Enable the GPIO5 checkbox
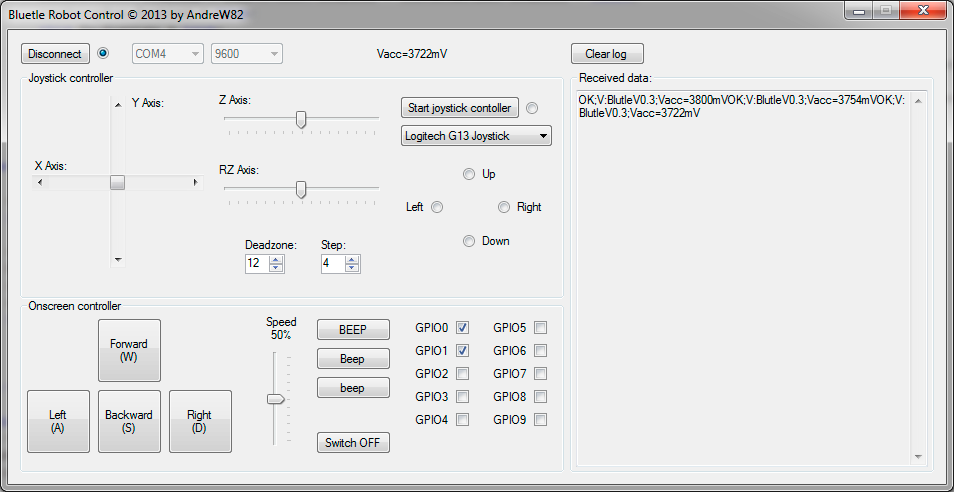Viewport: 954px width, 492px height. click(540, 328)
